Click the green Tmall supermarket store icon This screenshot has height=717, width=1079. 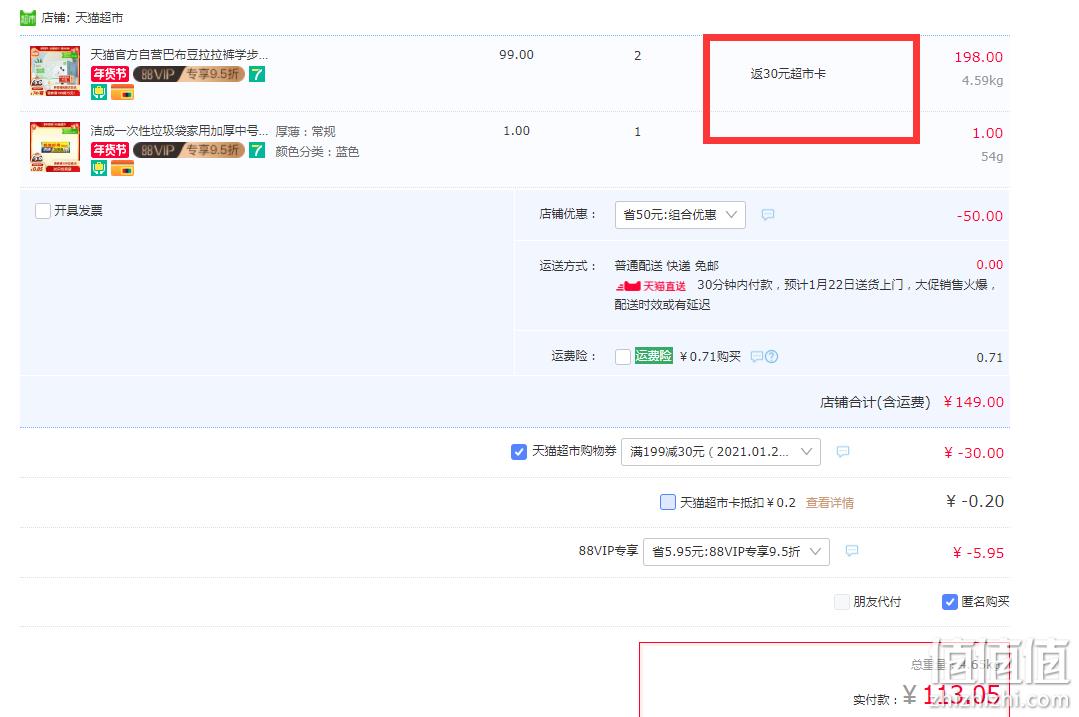[28, 17]
